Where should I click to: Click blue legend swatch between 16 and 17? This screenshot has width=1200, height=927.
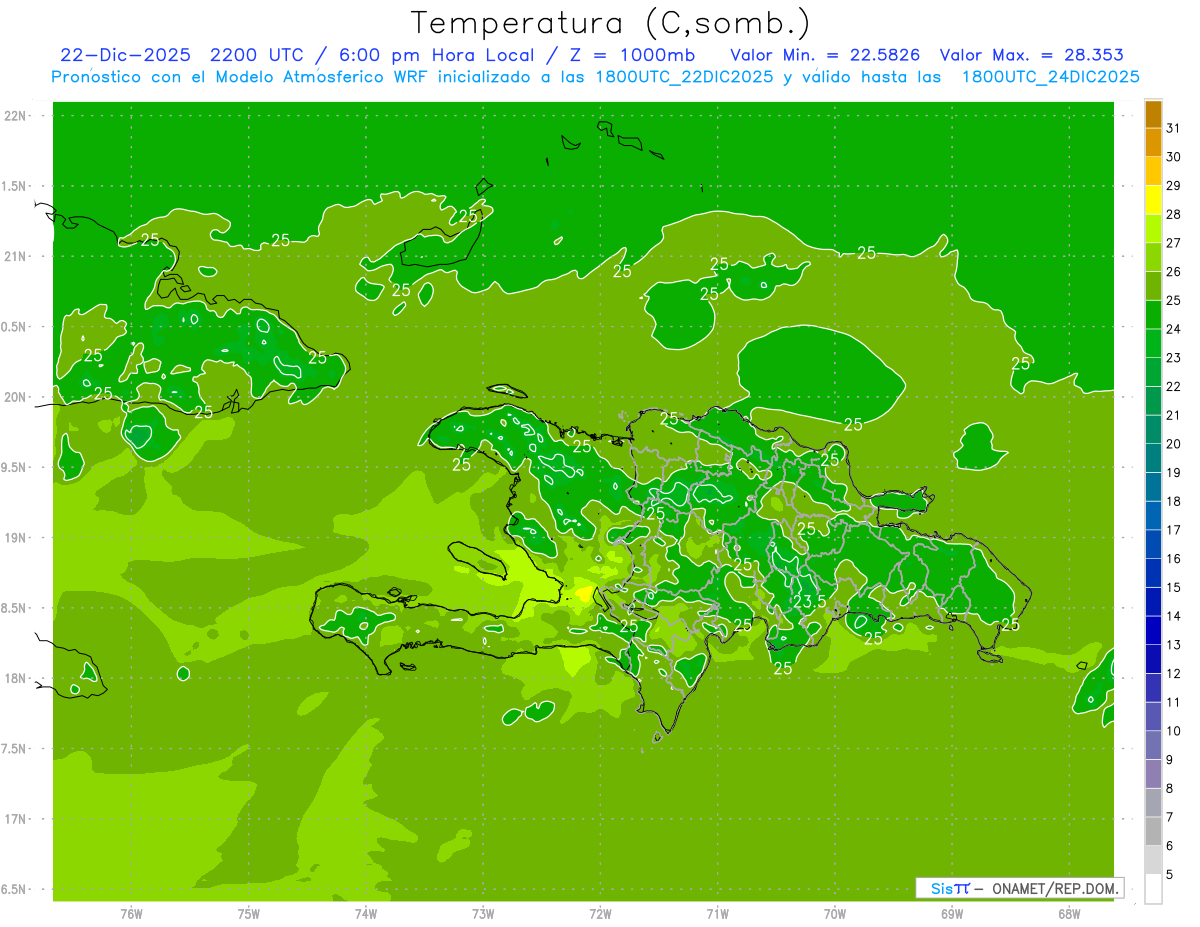click(1153, 544)
